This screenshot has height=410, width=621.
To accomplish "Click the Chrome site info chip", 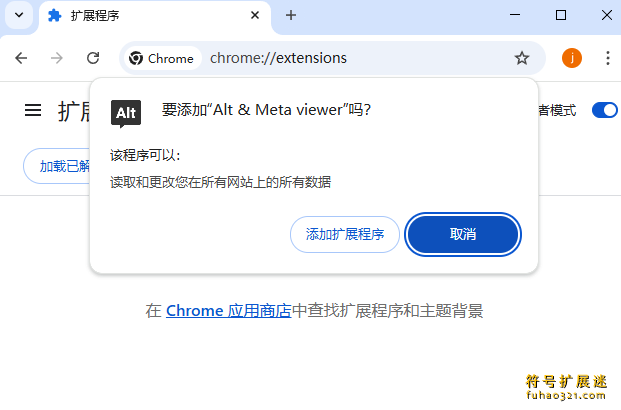I will 162,58.
